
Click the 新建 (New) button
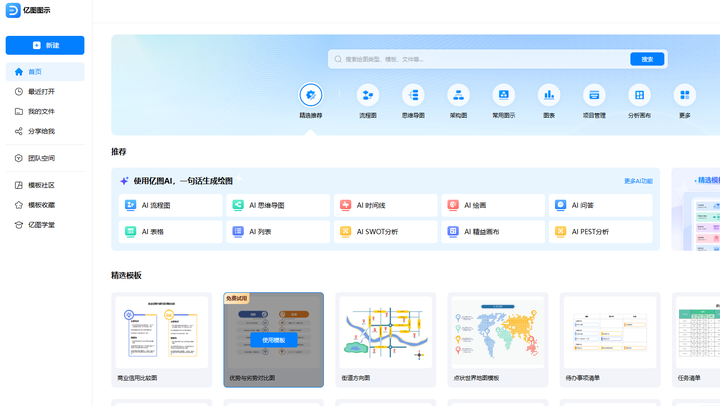pyautogui.click(x=45, y=45)
